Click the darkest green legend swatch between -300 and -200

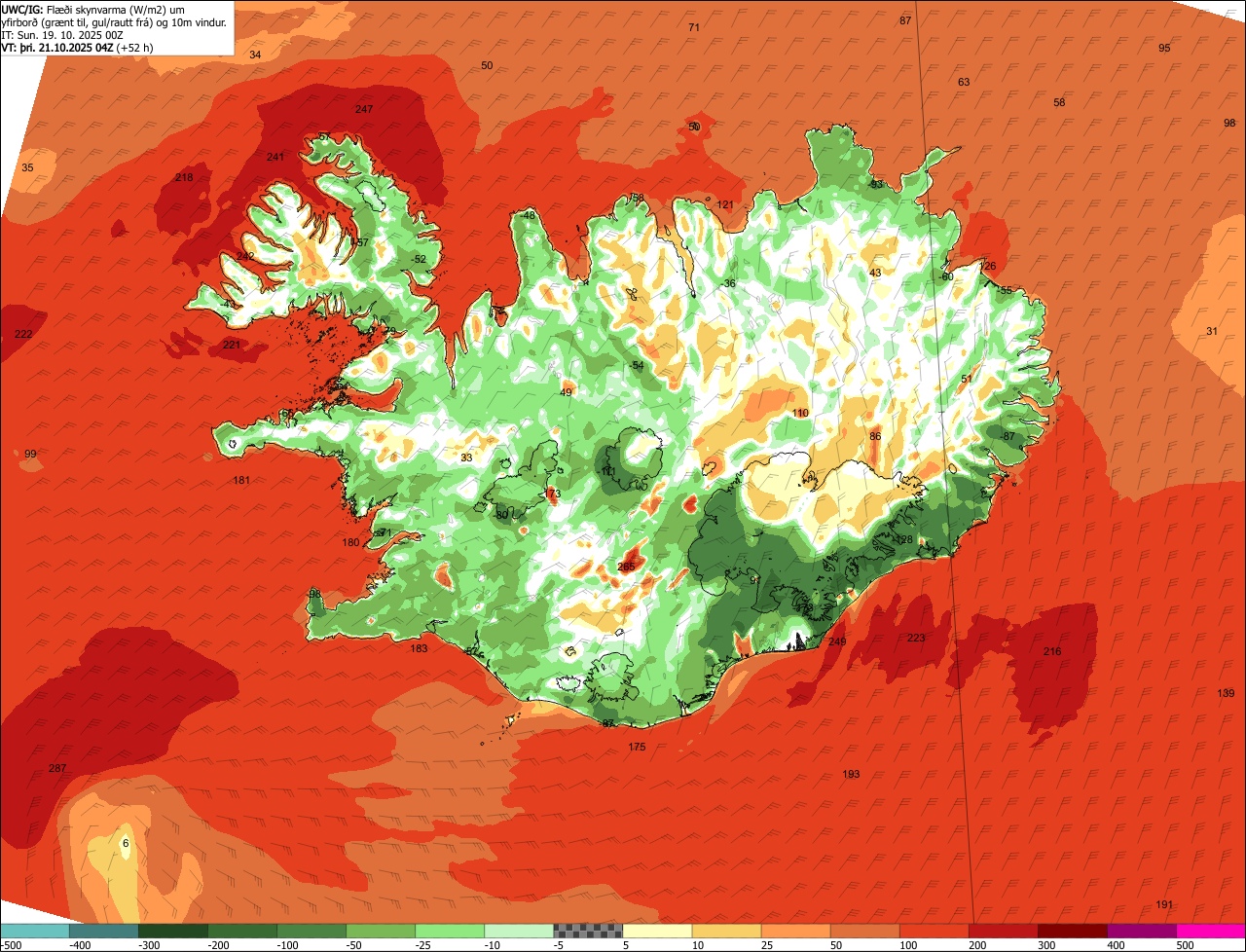click(x=172, y=931)
